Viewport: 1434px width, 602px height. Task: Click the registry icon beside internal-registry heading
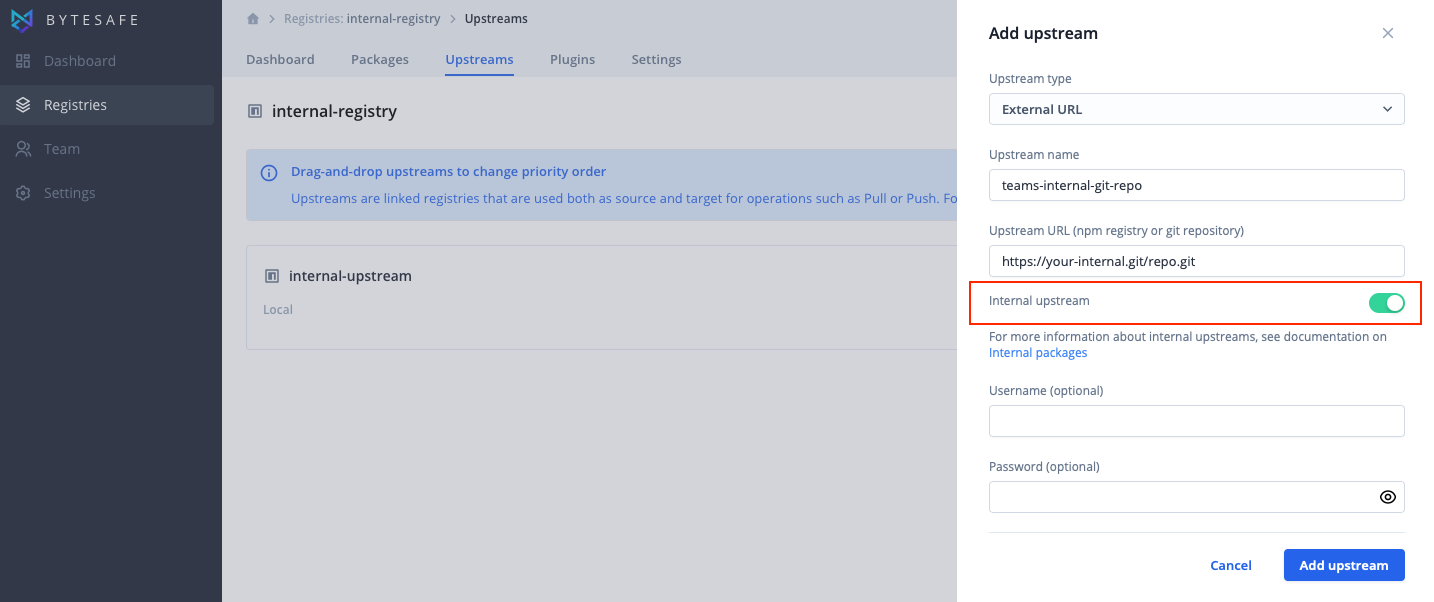coord(255,111)
